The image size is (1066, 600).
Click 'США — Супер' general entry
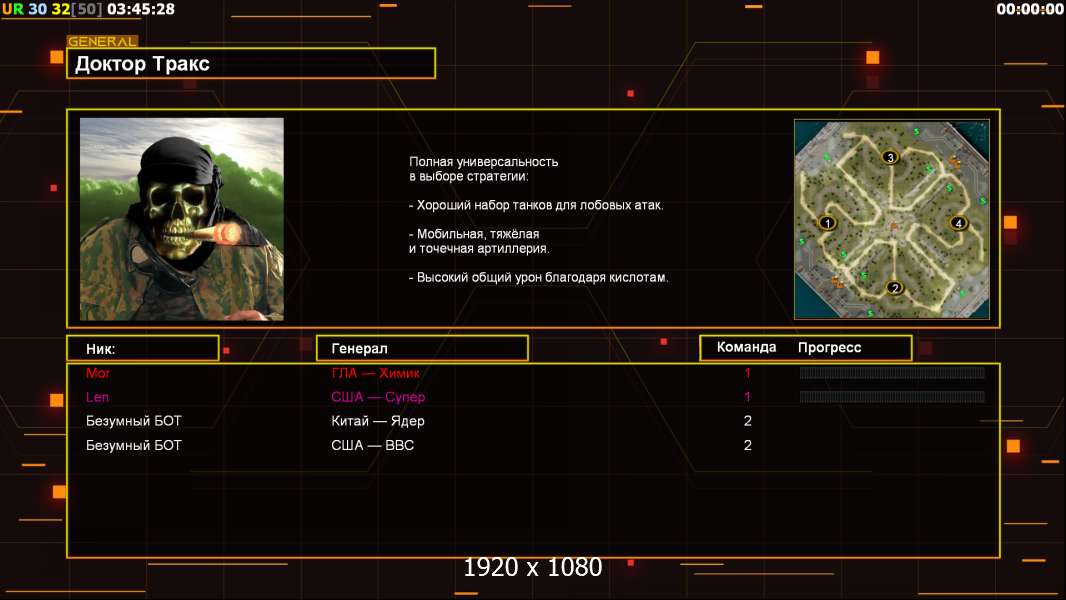click(x=378, y=397)
